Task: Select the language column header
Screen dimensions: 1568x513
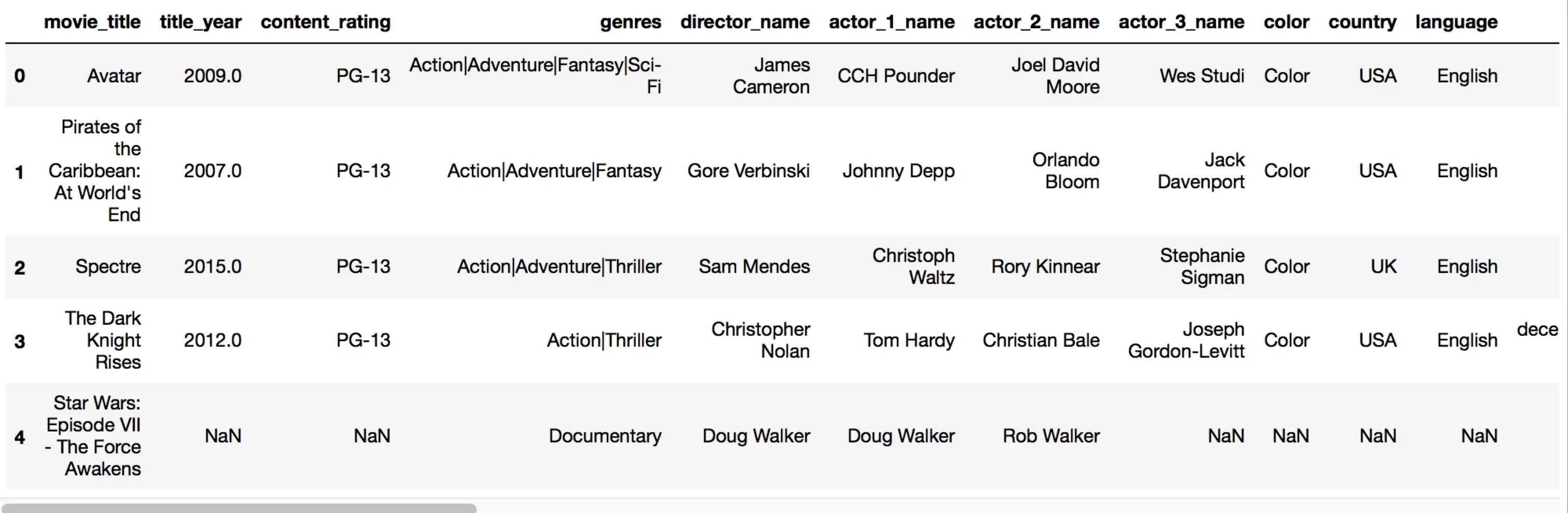Action: click(x=1456, y=22)
